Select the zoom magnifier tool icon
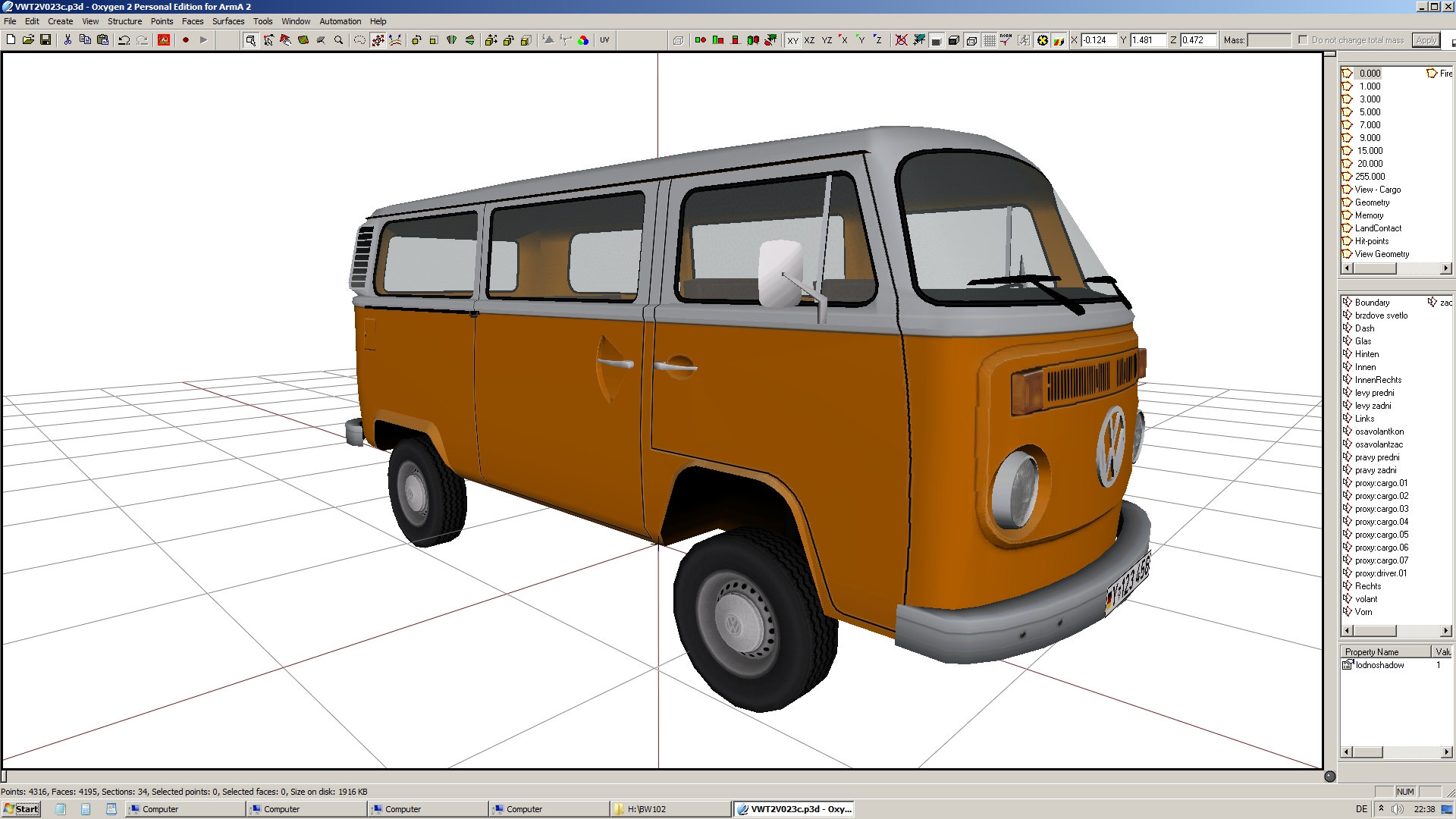 click(339, 40)
